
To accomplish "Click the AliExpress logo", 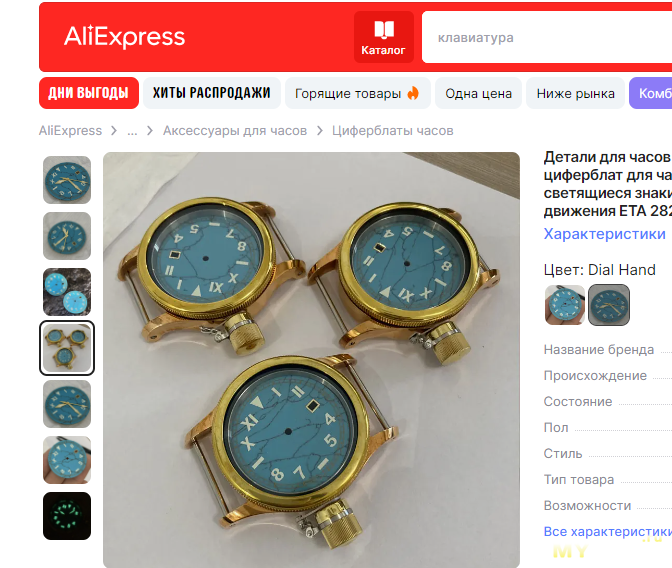I will point(124,37).
